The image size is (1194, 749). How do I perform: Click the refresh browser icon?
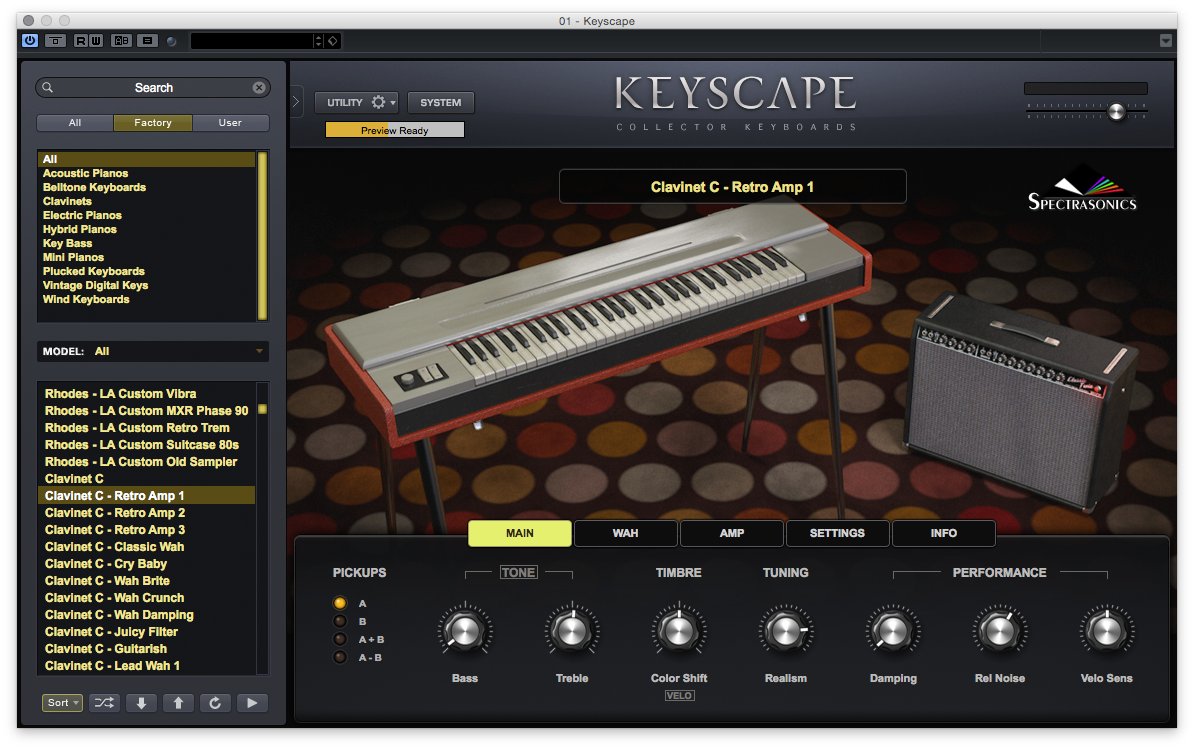point(215,703)
